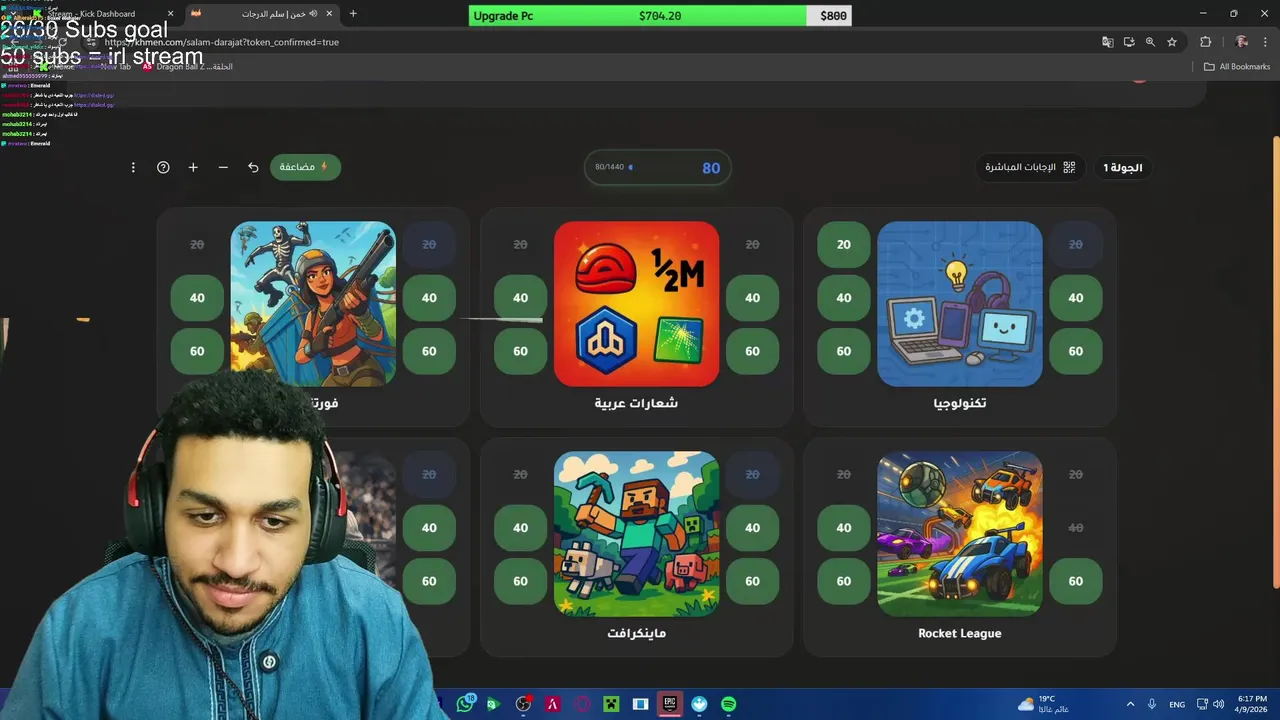Pick right 40-point question of Fortnite card
The image size is (1280, 720).
[x=429, y=298]
